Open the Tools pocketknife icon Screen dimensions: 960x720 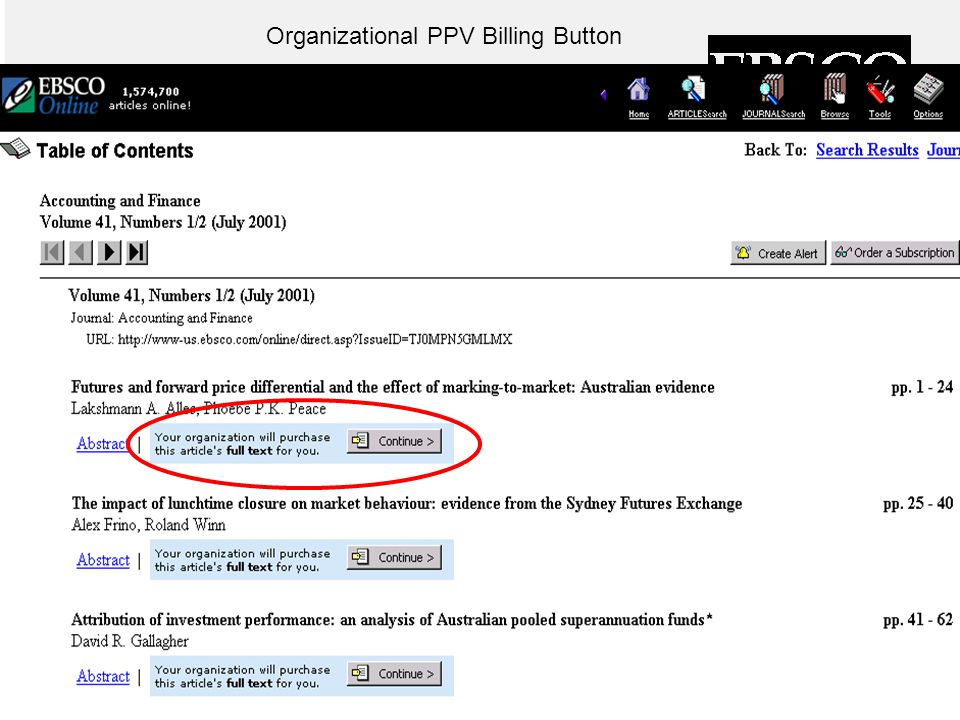(880, 90)
